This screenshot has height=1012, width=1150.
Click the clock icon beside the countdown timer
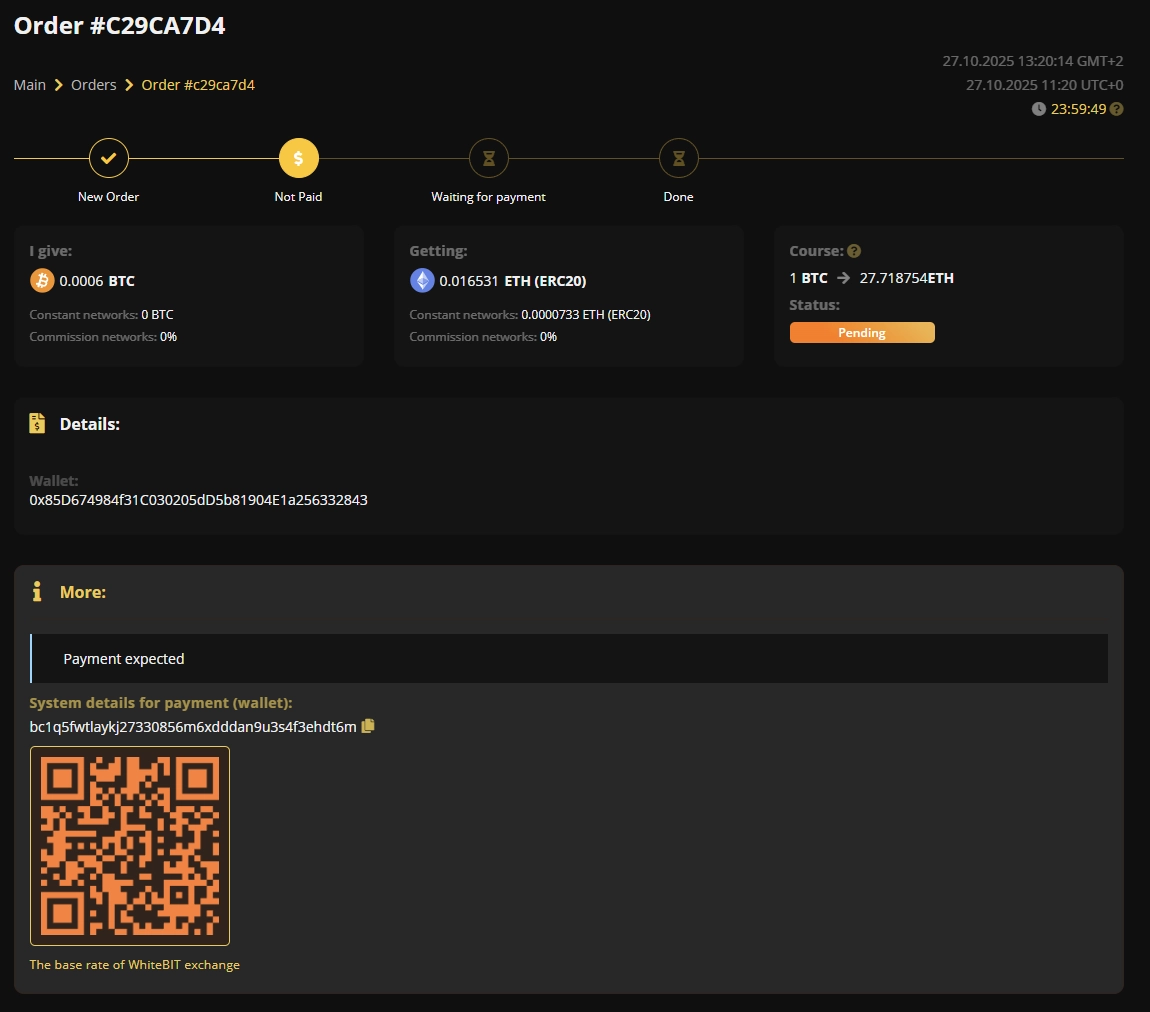click(x=1037, y=108)
